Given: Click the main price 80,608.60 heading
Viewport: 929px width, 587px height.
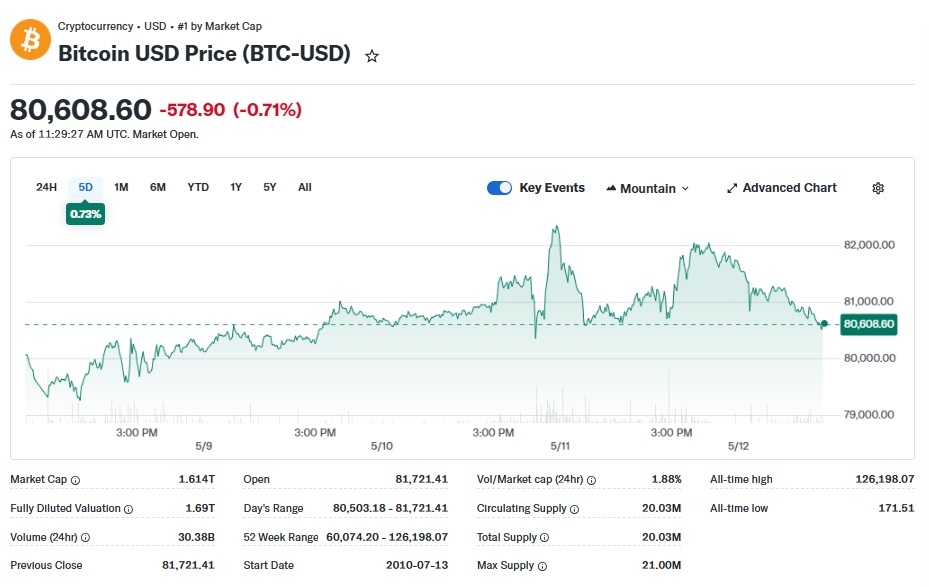Looking at the screenshot, I should coord(81,110).
